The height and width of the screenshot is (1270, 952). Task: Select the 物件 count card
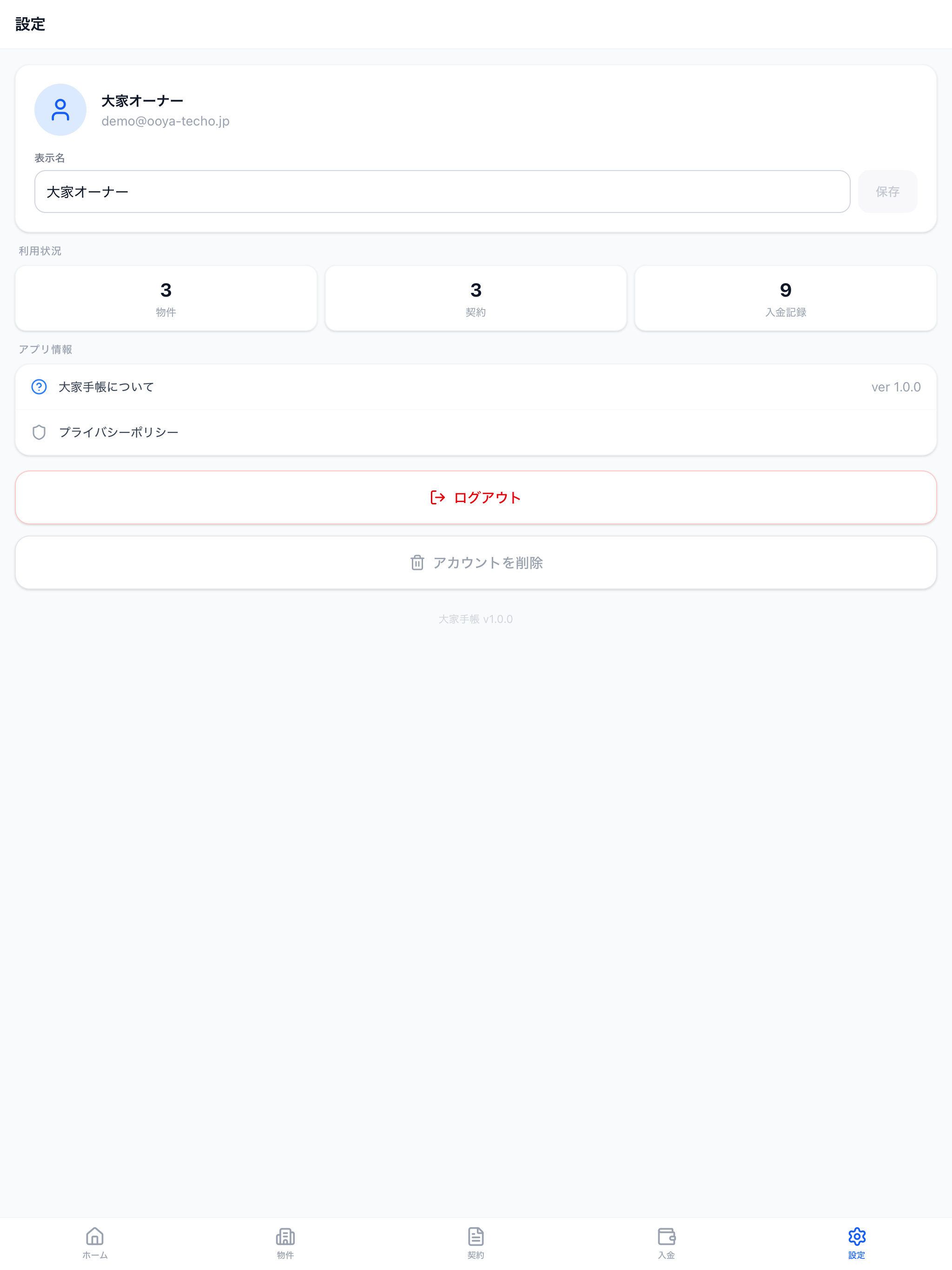(166, 298)
